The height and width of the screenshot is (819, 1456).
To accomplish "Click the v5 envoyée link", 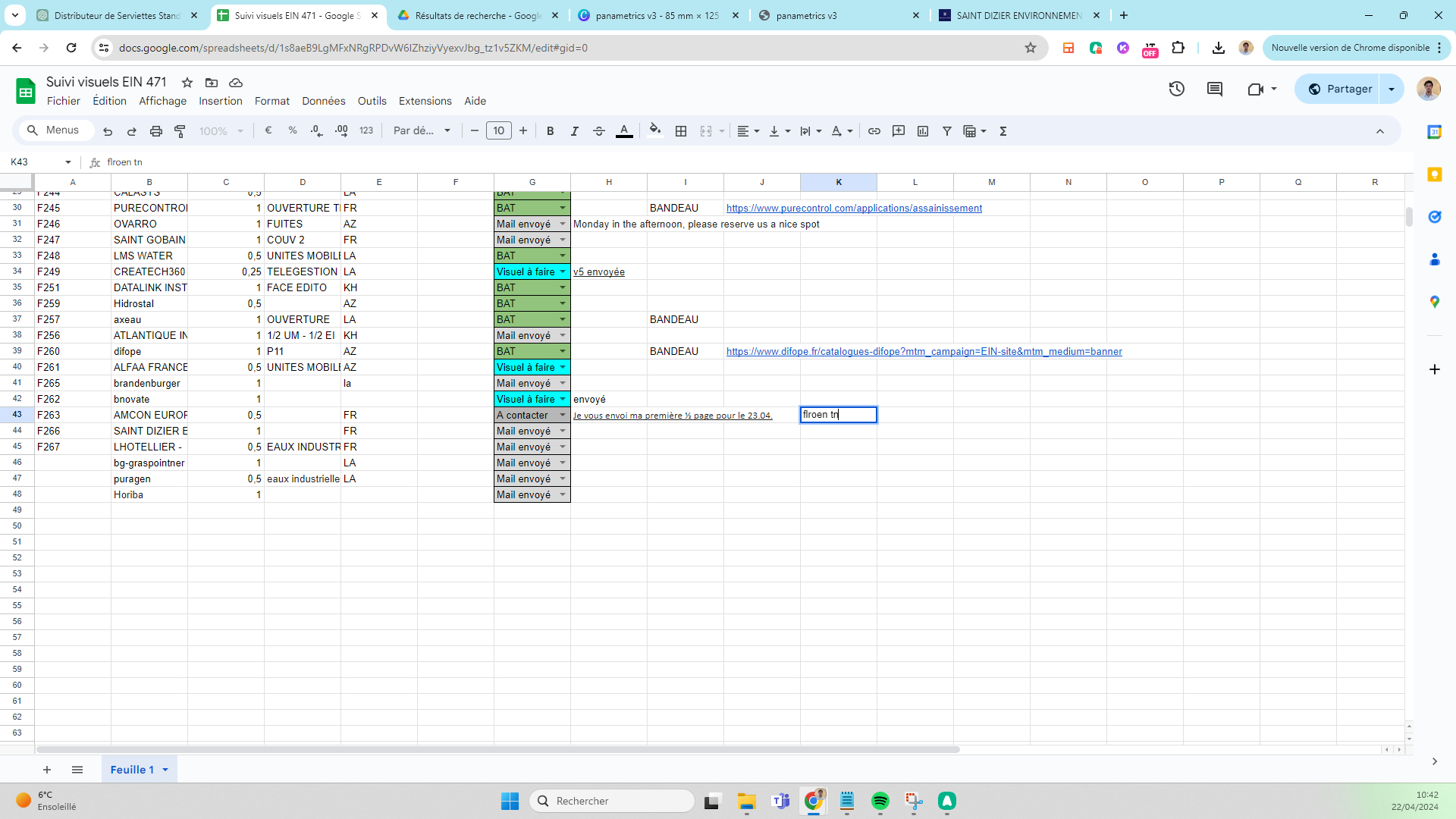I will click(x=599, y=271).
